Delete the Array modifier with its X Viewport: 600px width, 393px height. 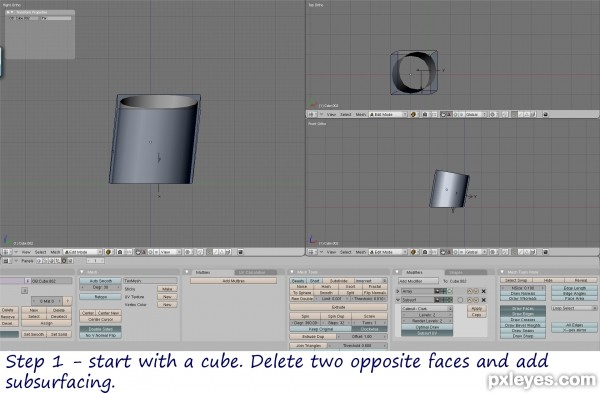tap(484, 291)
